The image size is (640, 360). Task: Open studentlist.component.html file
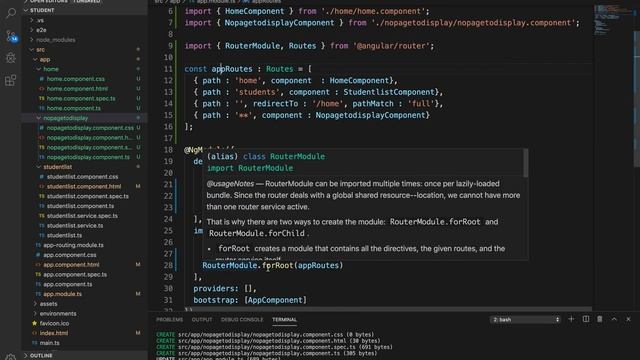(x=84, y=187)
